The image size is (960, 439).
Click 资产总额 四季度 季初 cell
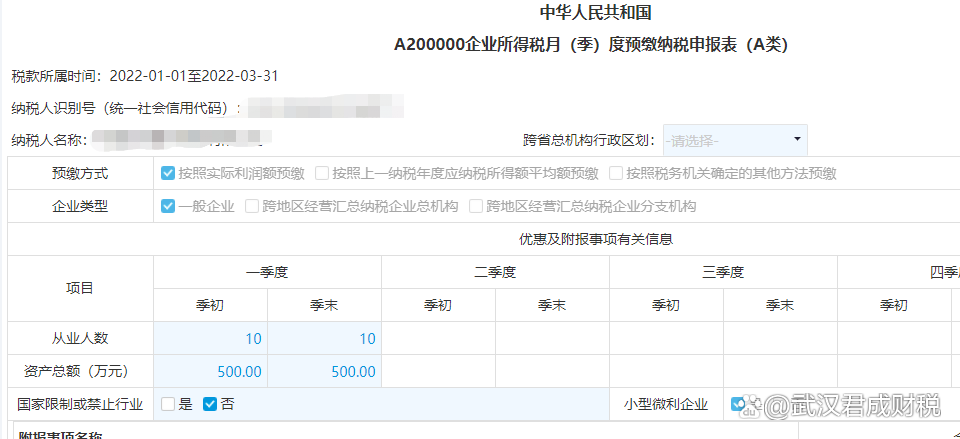click(x=894, y=371)
